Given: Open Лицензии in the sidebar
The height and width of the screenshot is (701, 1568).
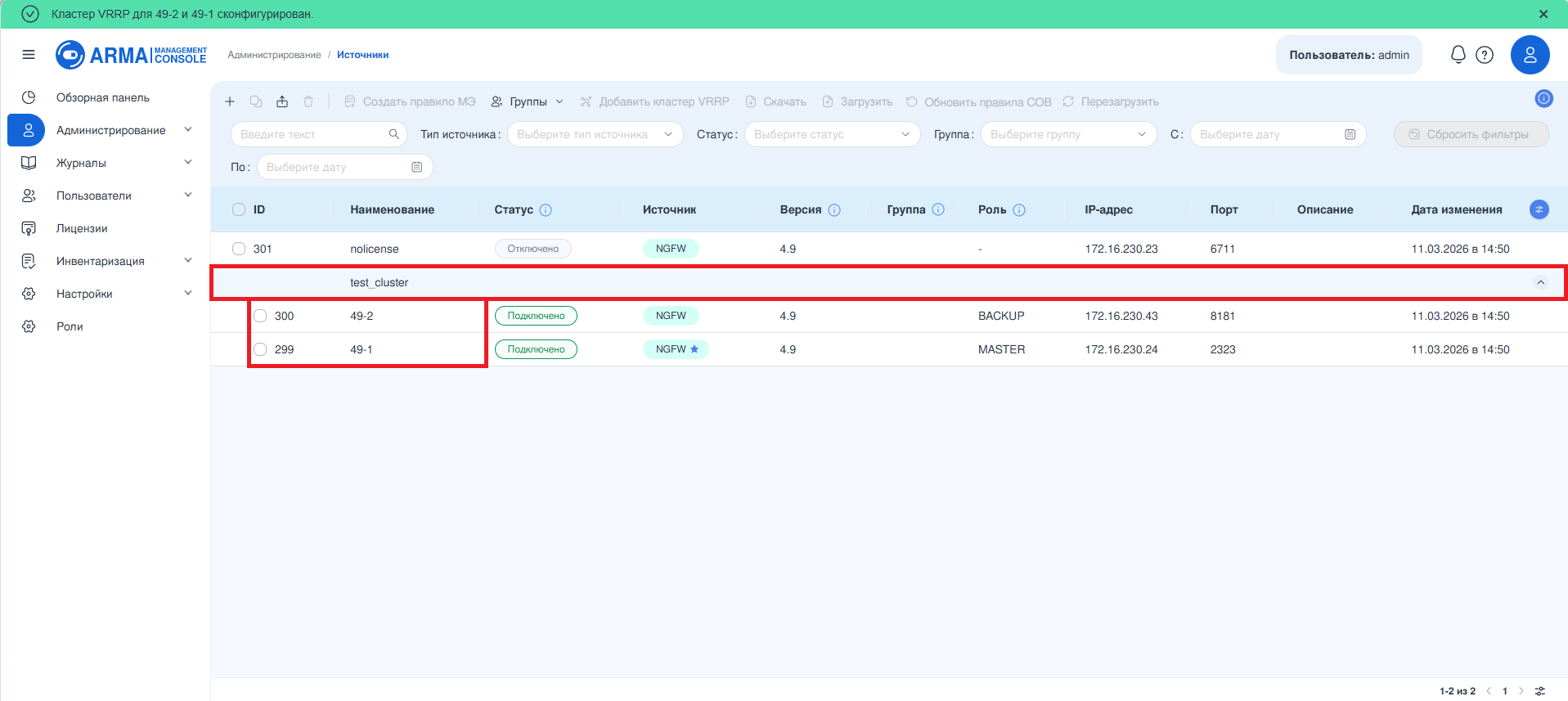Looking at the screenshot, I should [x=82, y=228].
